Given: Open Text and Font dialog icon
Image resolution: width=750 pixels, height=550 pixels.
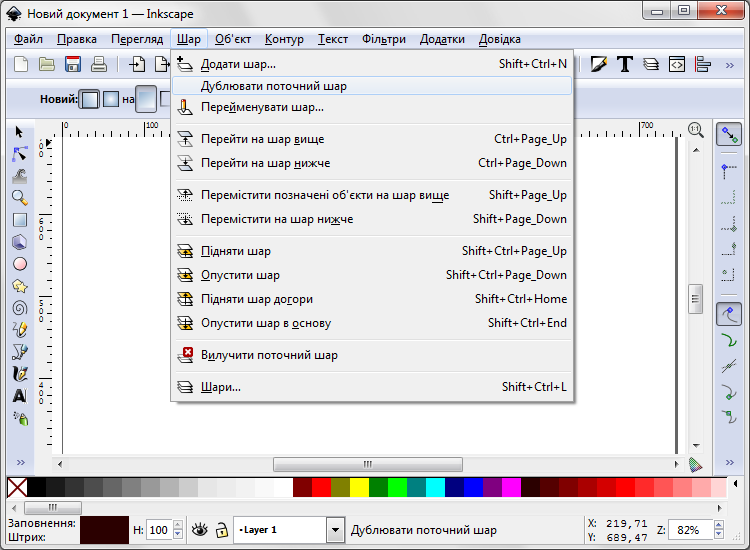Looking at the screenshot, I should [625, 64].
